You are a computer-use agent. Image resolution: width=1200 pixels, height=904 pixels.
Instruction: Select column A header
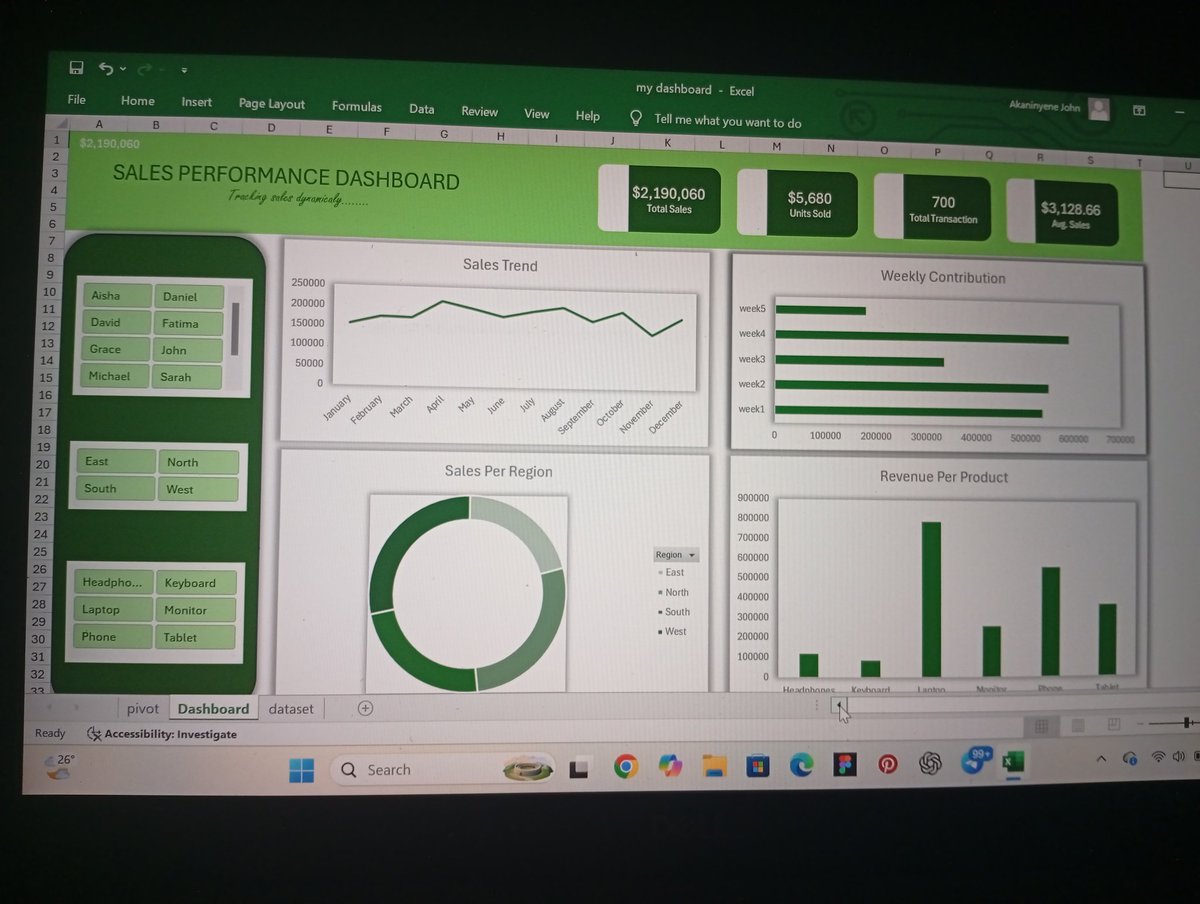point(99,125)
